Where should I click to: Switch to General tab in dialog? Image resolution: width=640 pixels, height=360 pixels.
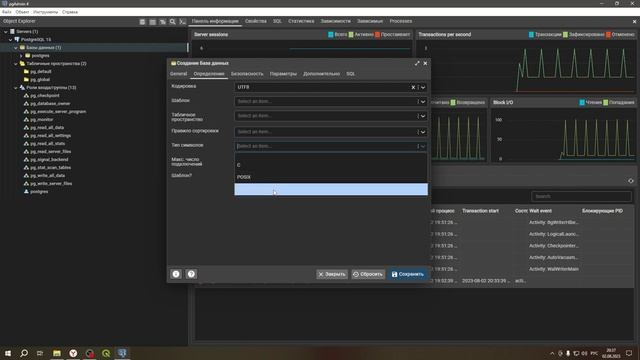[178, 74]
